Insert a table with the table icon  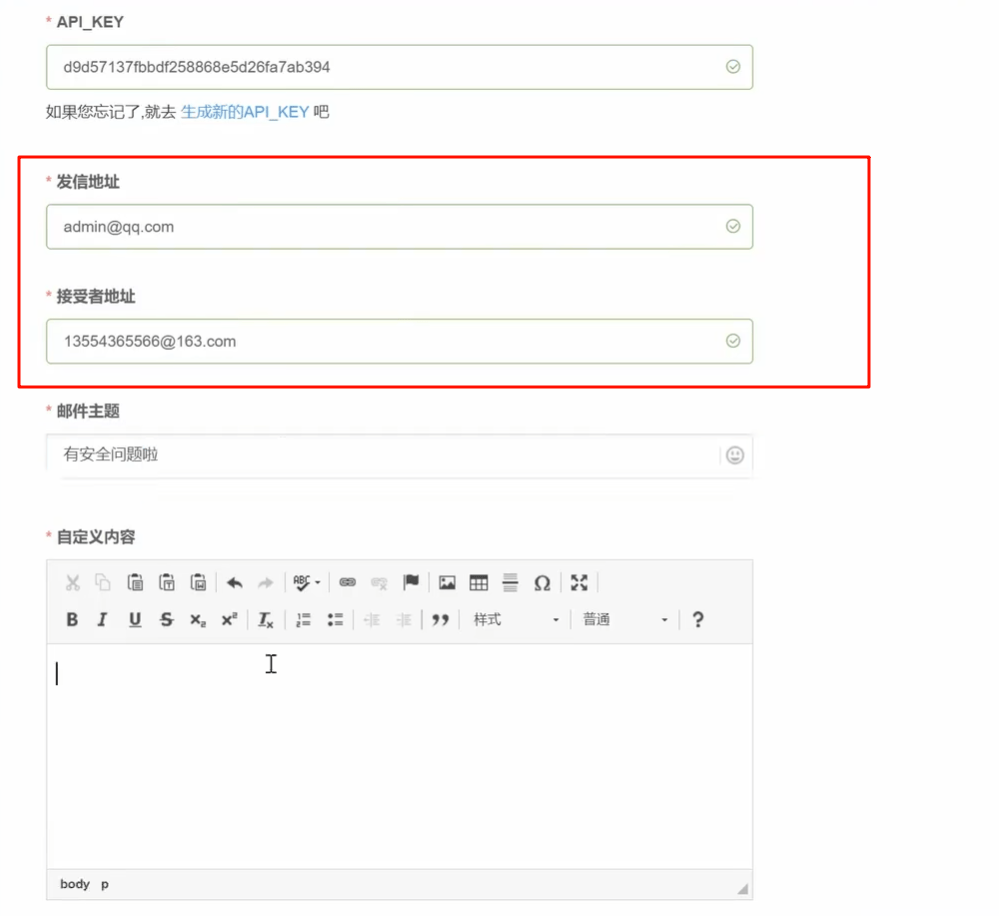pos(478,582)
